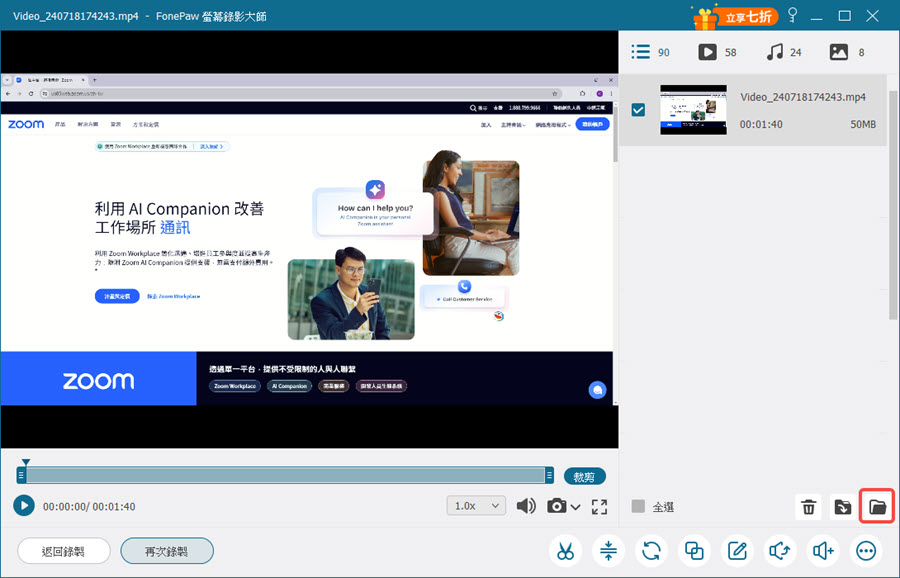
Task: Click the file name Video_240718174243.mp4 in list
Action: click(803, 96)
